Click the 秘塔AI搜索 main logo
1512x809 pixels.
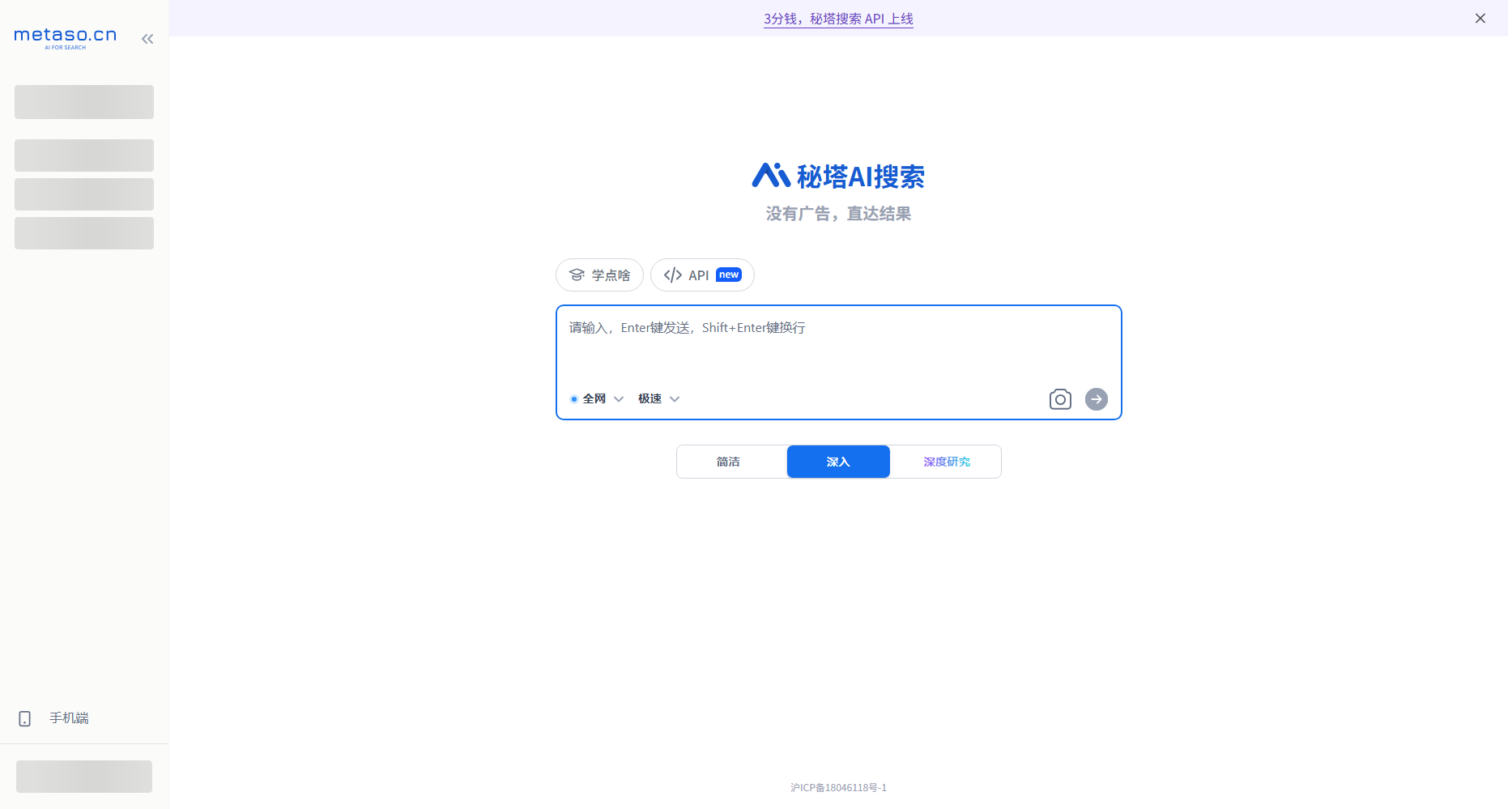click(x=838, y=176)
